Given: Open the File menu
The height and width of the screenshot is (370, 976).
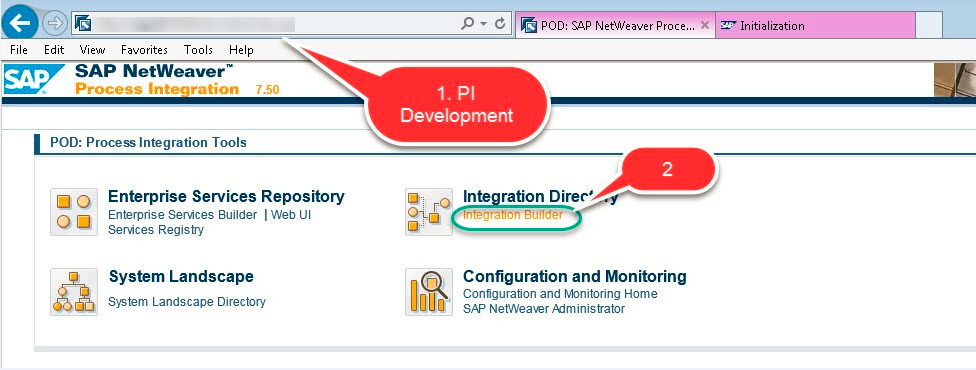Looking at the screenshot, I should 19,50.
